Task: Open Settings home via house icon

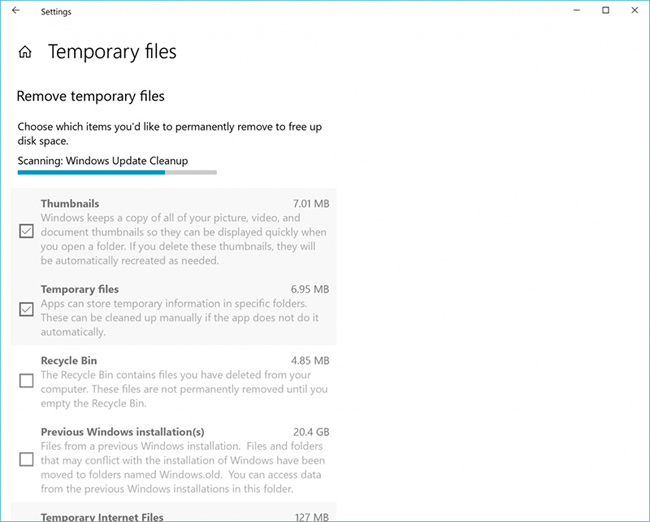Action: click(26, 52)
